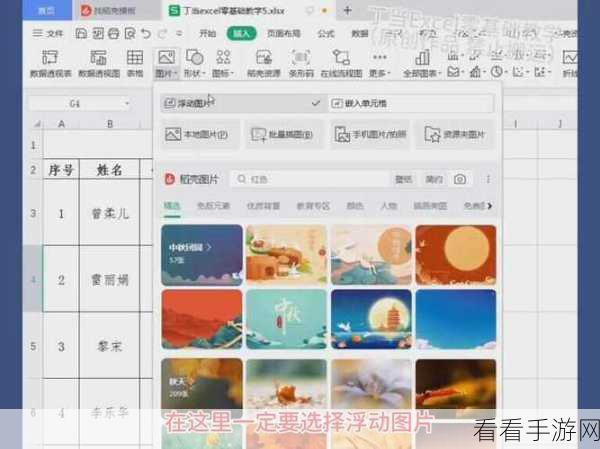Insert a line sparkline (折线)
The height and width of the screenshot is (449, 600).
(x=569, y=64)
